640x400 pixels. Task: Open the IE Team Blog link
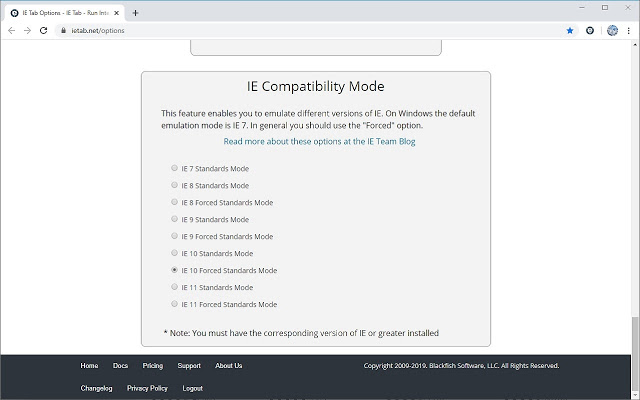click(x=319, y=142)
